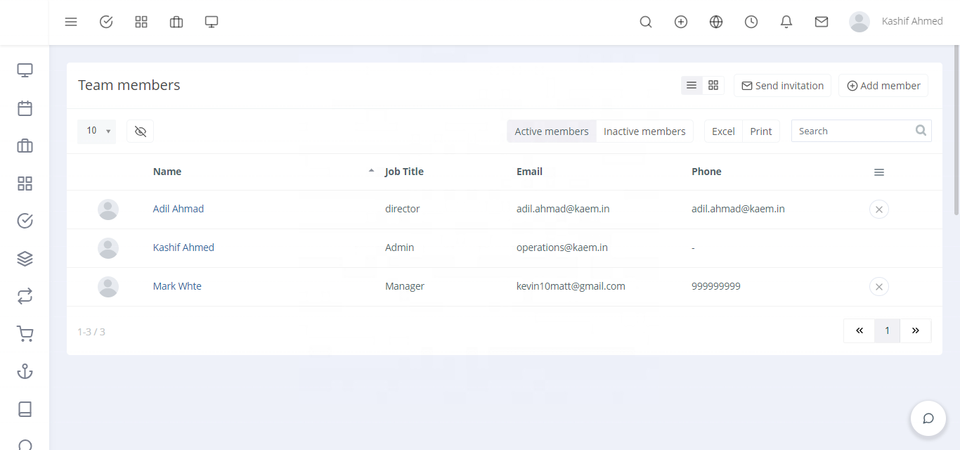Click the Add member button
Image resolution: width=960 pixels, height=450 pixels.
[883, 86]
